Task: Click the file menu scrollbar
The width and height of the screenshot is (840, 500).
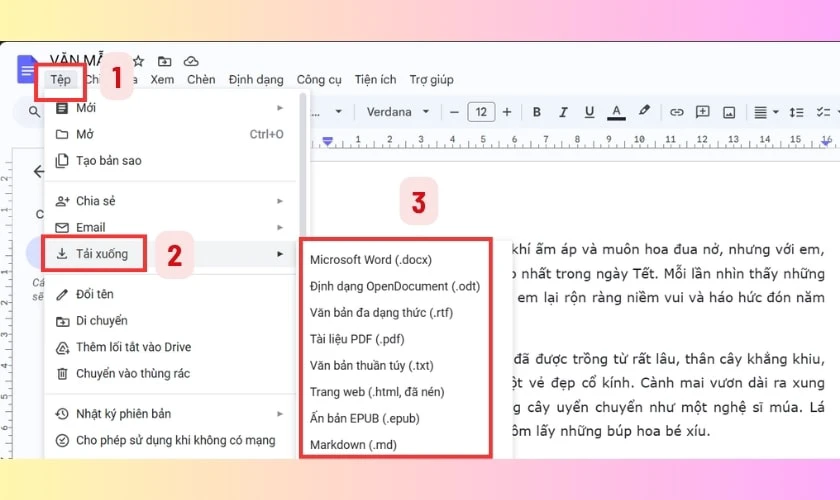Action: pos(303,166)
